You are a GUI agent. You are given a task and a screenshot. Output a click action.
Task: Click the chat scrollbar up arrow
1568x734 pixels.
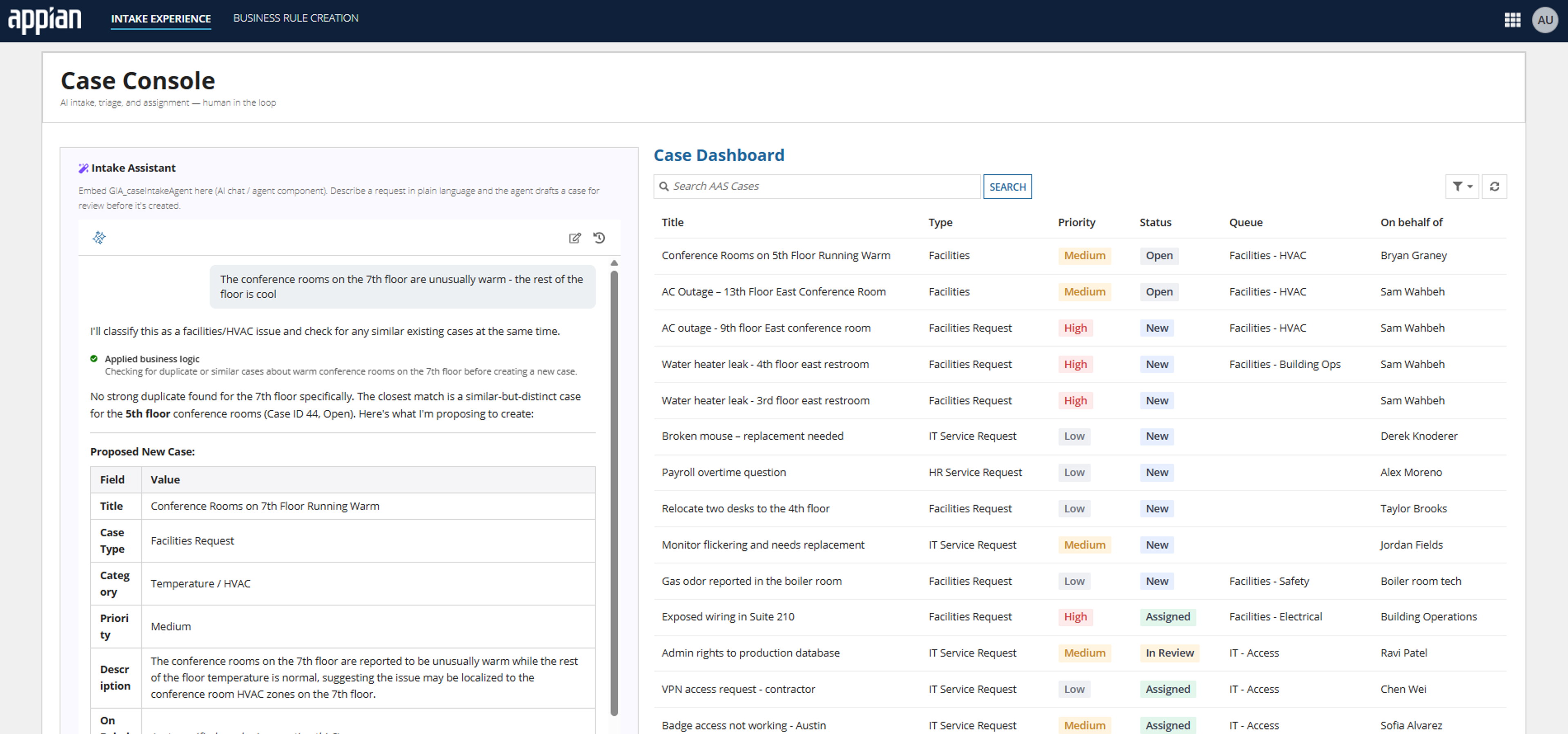coord(614,263)
